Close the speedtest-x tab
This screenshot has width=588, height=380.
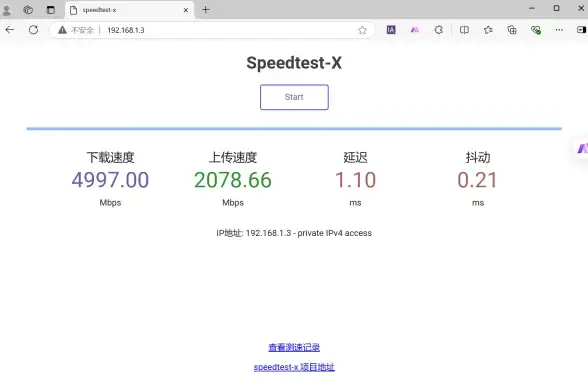click(x=186, y=10)
